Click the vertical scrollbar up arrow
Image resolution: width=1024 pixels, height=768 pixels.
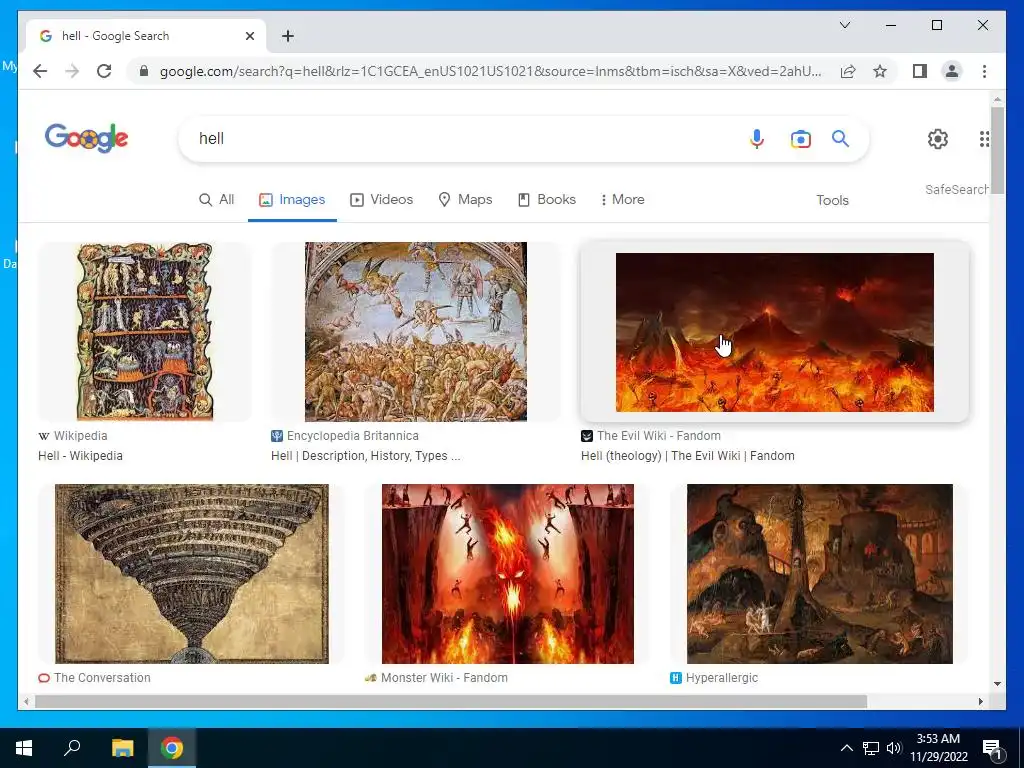pyautogui.click(x=997, y=100)
